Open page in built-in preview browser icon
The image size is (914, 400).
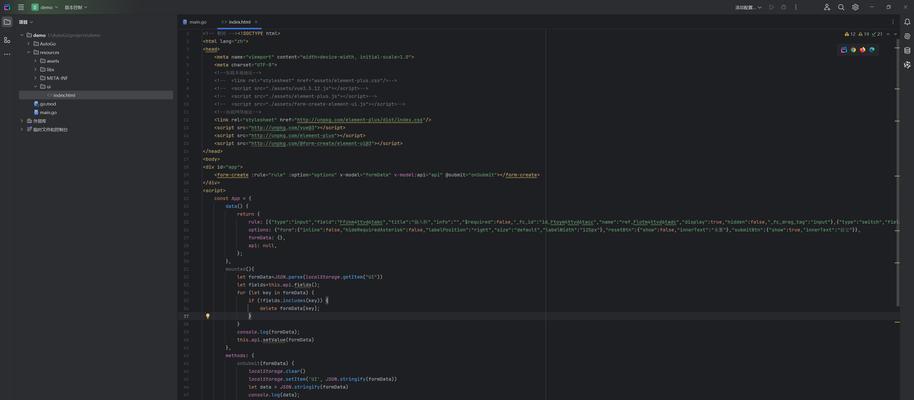tap(844, 50)
